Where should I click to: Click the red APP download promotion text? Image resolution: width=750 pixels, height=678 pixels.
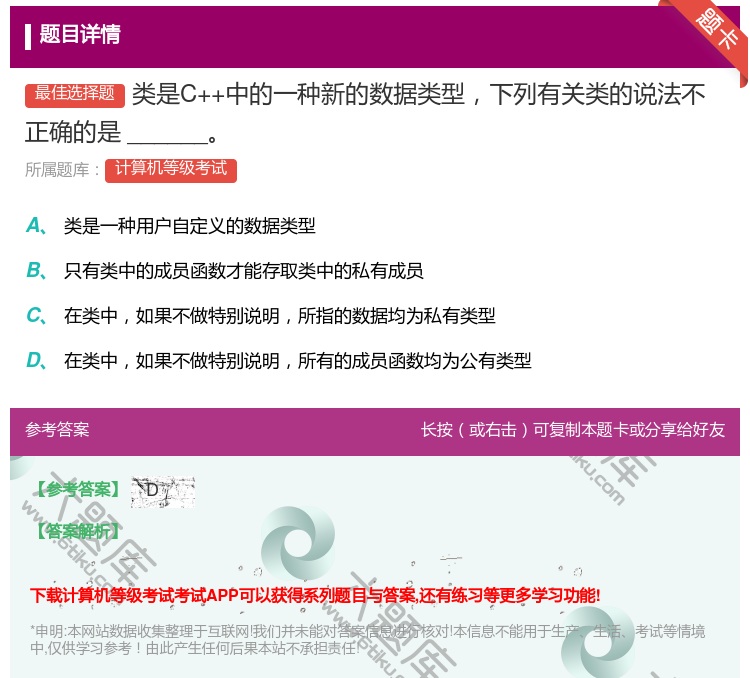pos(315,596)
